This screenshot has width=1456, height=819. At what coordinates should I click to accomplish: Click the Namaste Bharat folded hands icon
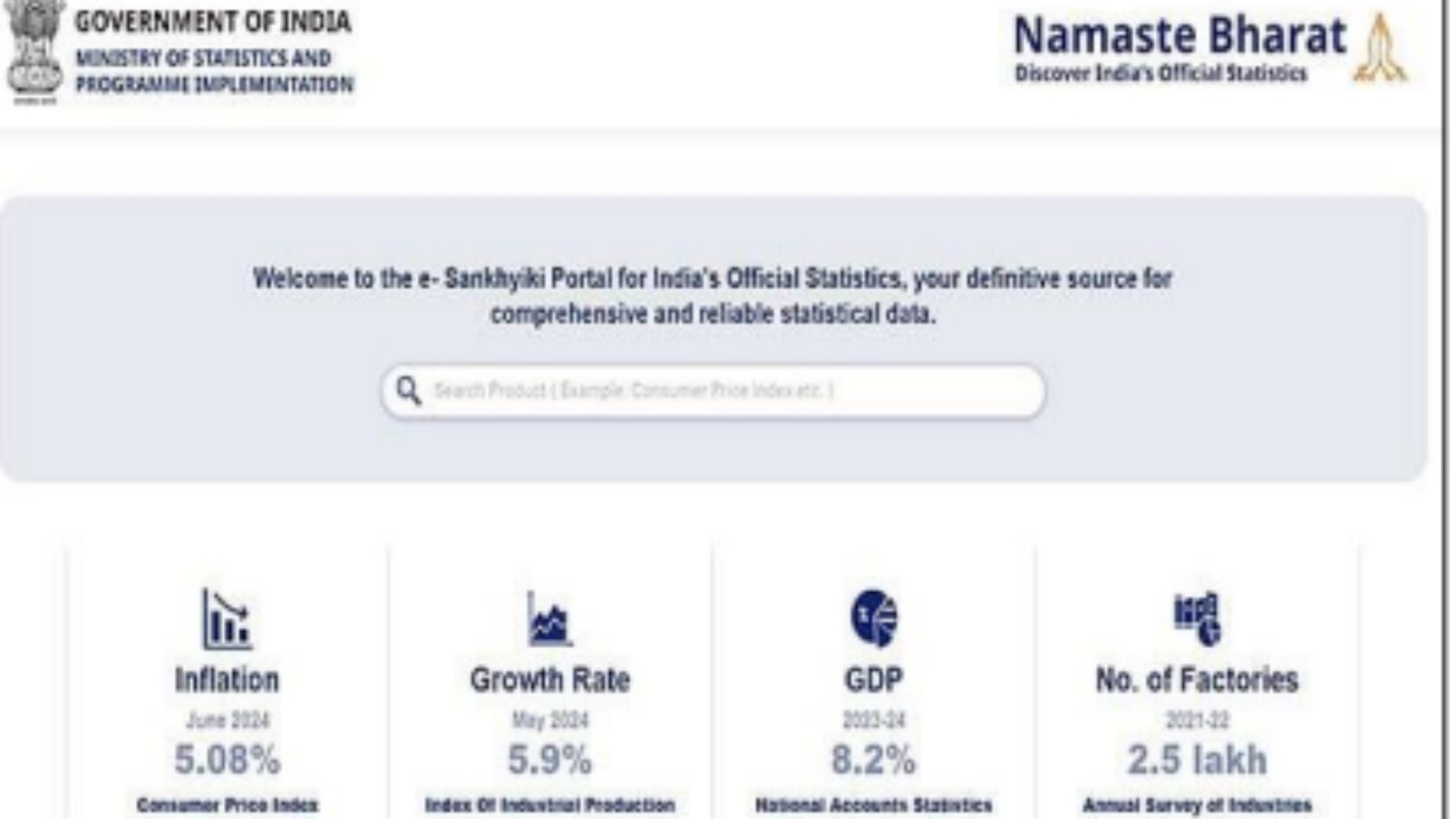tap(1381, 48)
